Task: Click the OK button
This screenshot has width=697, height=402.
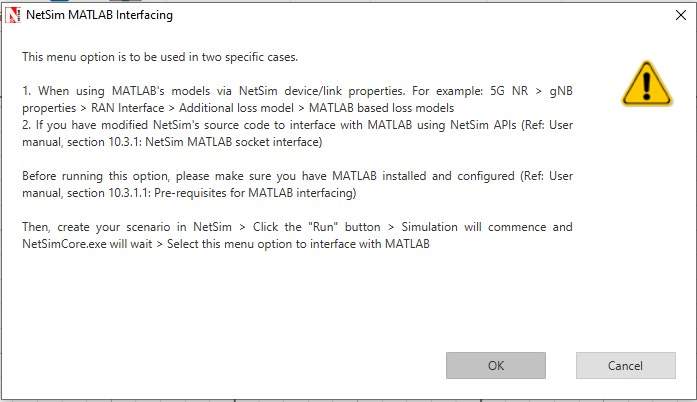Action: (496, 366)
